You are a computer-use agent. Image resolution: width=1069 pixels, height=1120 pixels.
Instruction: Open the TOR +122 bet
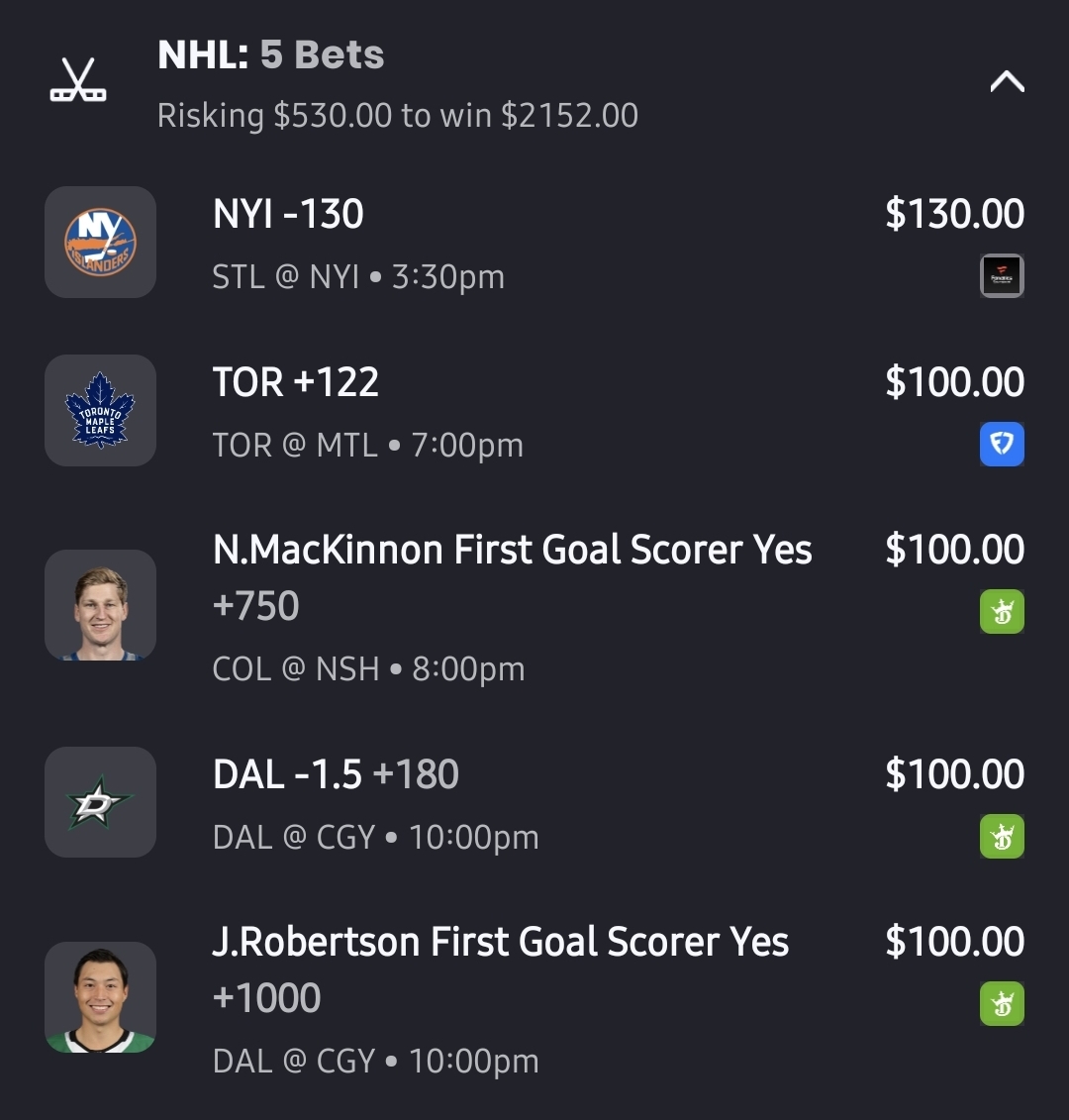point(296,382)
